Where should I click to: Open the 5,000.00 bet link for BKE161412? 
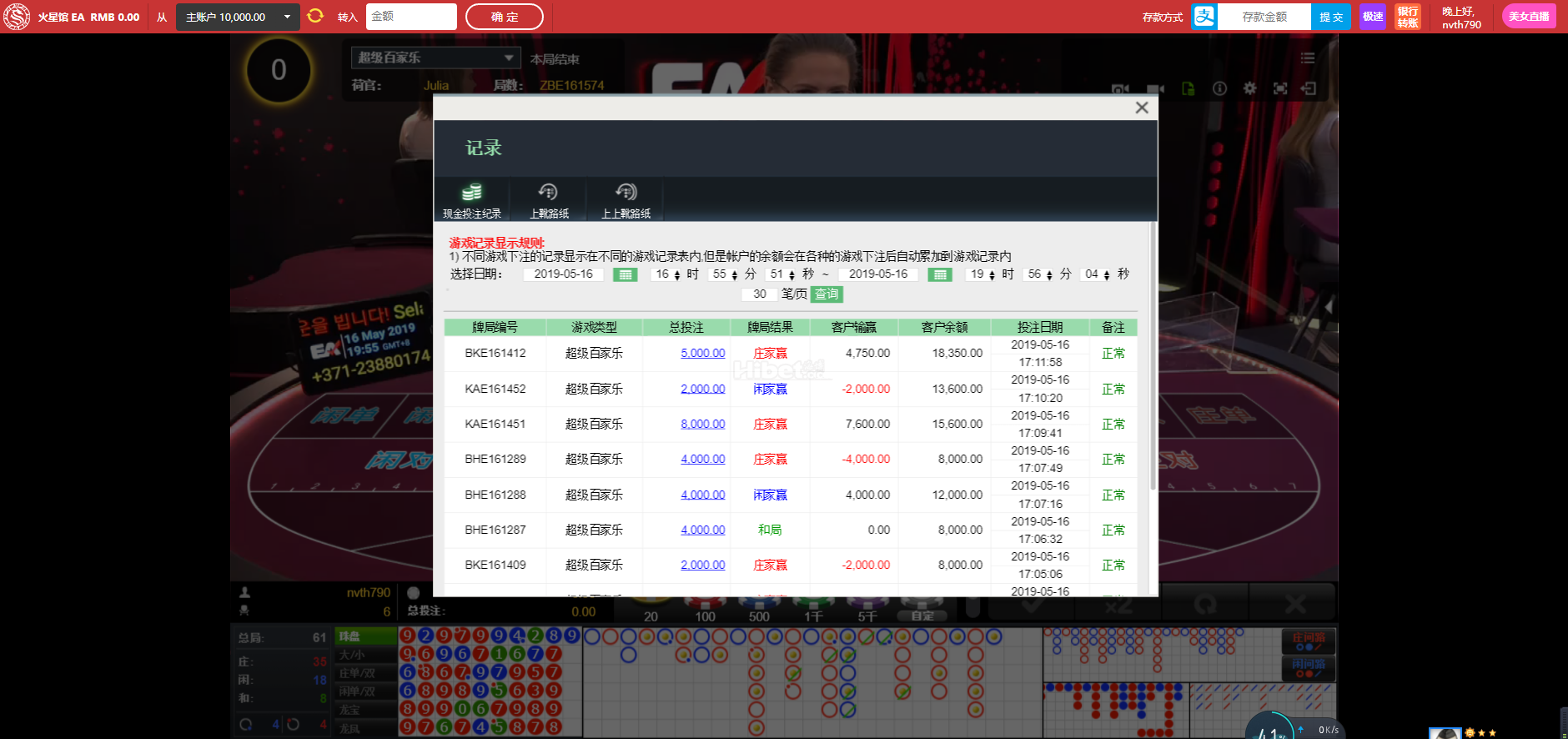click(x=702, y=353)
